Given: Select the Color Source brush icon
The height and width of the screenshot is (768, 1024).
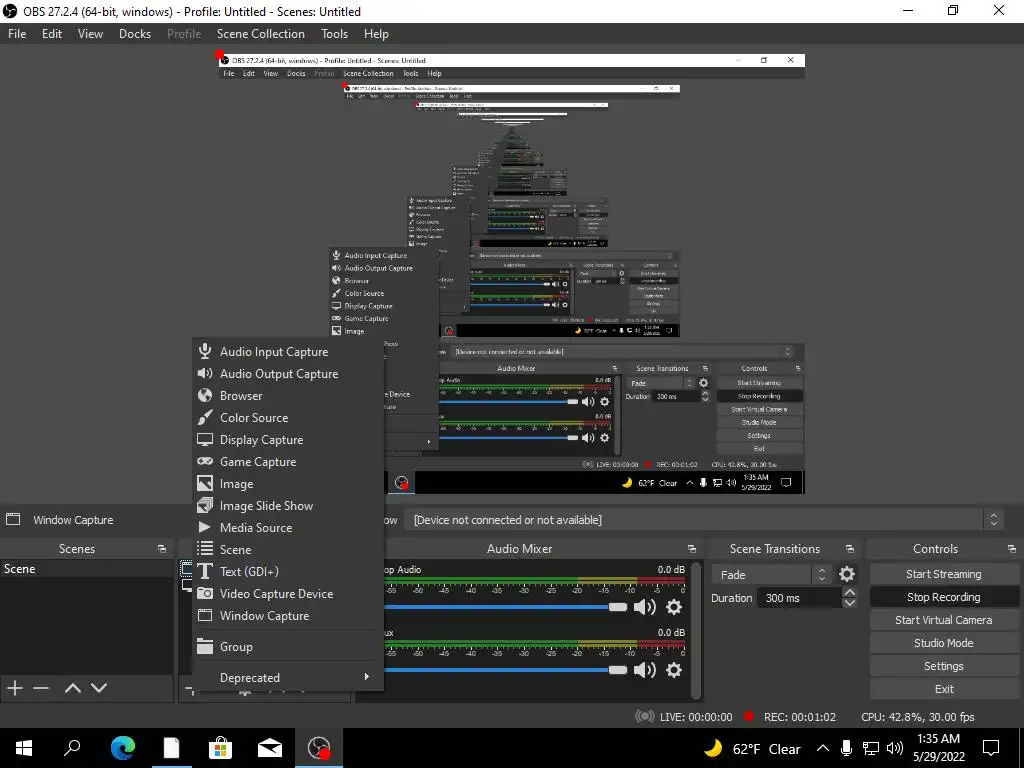Looking at the screenshot, I should [x=205, y=417].
